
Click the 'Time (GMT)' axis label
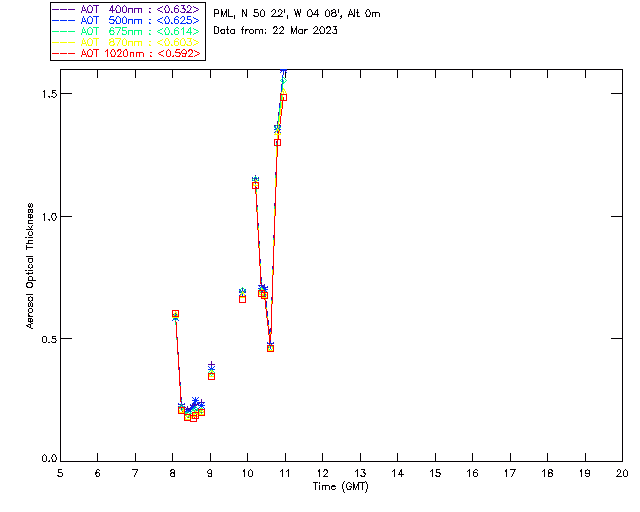click(340, 487)
